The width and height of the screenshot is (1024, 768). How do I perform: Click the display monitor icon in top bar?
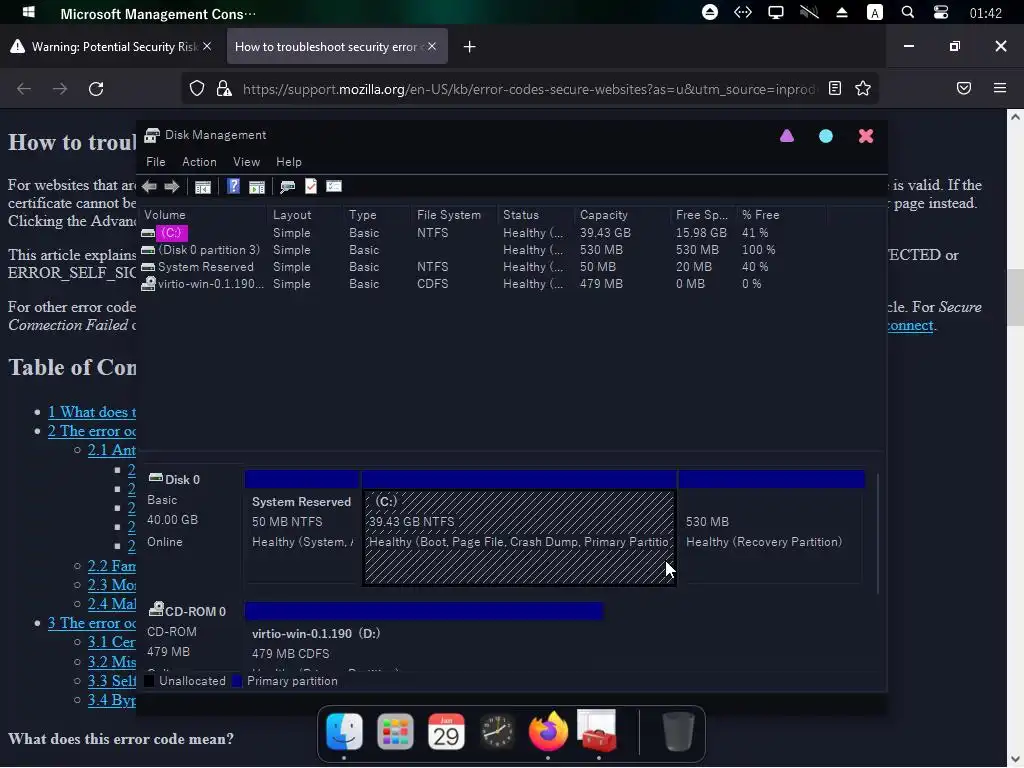(x=776, y=12)
